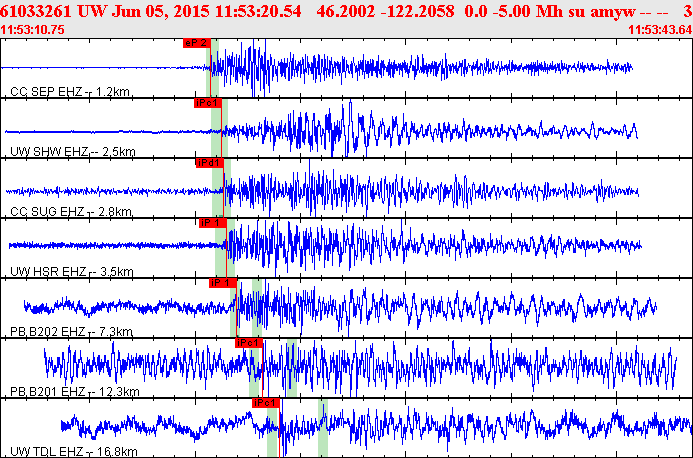This screenshot has width=693, height=458.
Task: Select the red pick flag on B202 trace
Action: point(221,283)
